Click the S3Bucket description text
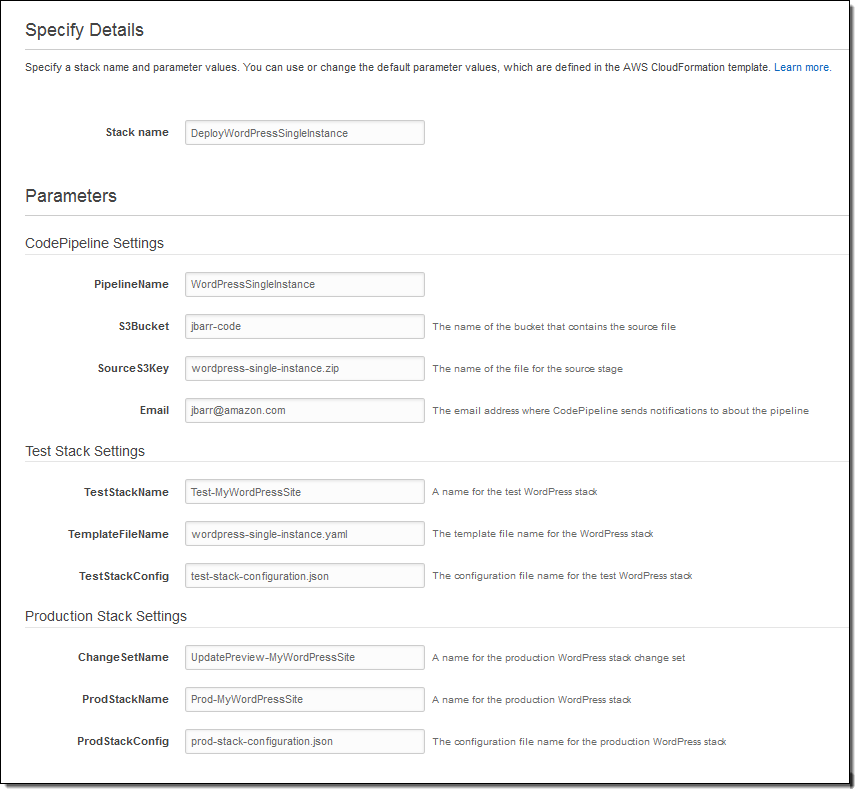Image resolution: width=860 pixels, height=794 pixels. click(553, 327)
